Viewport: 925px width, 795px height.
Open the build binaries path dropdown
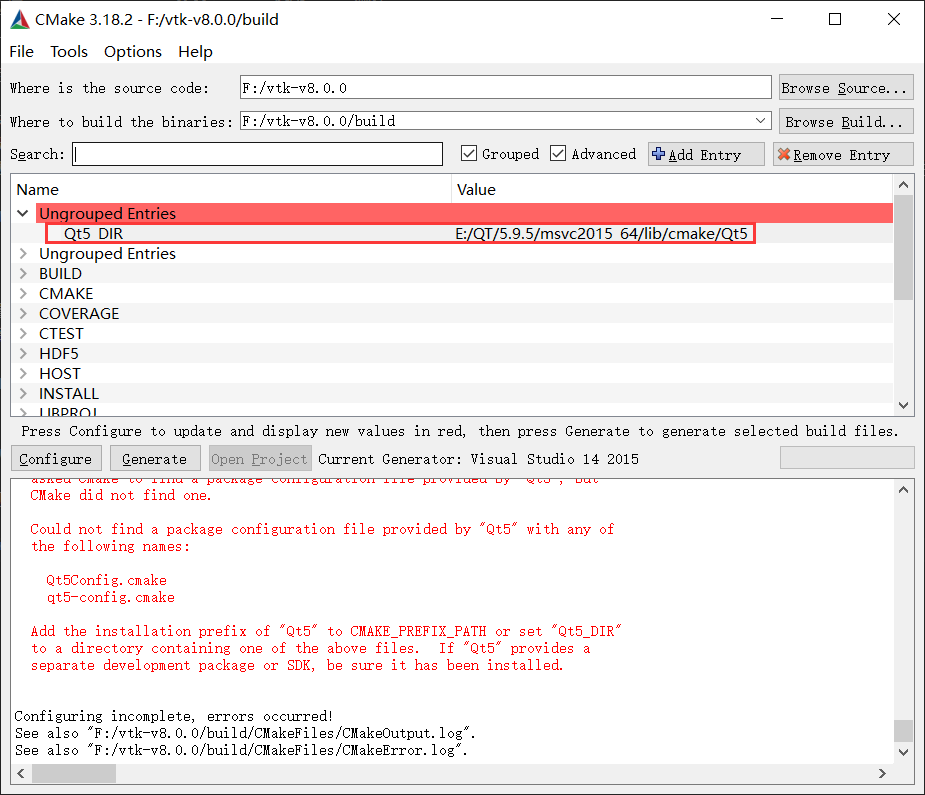pyautogui.click(x=760, y=121)
